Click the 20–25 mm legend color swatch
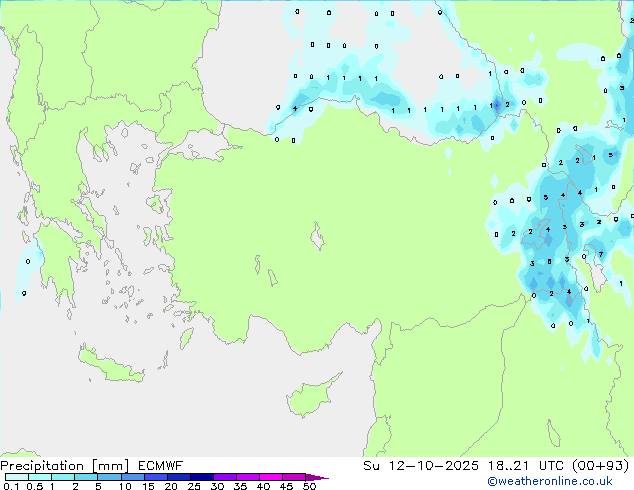The height and width of the screenshot is (490, 634). click(x=178, y=477)
